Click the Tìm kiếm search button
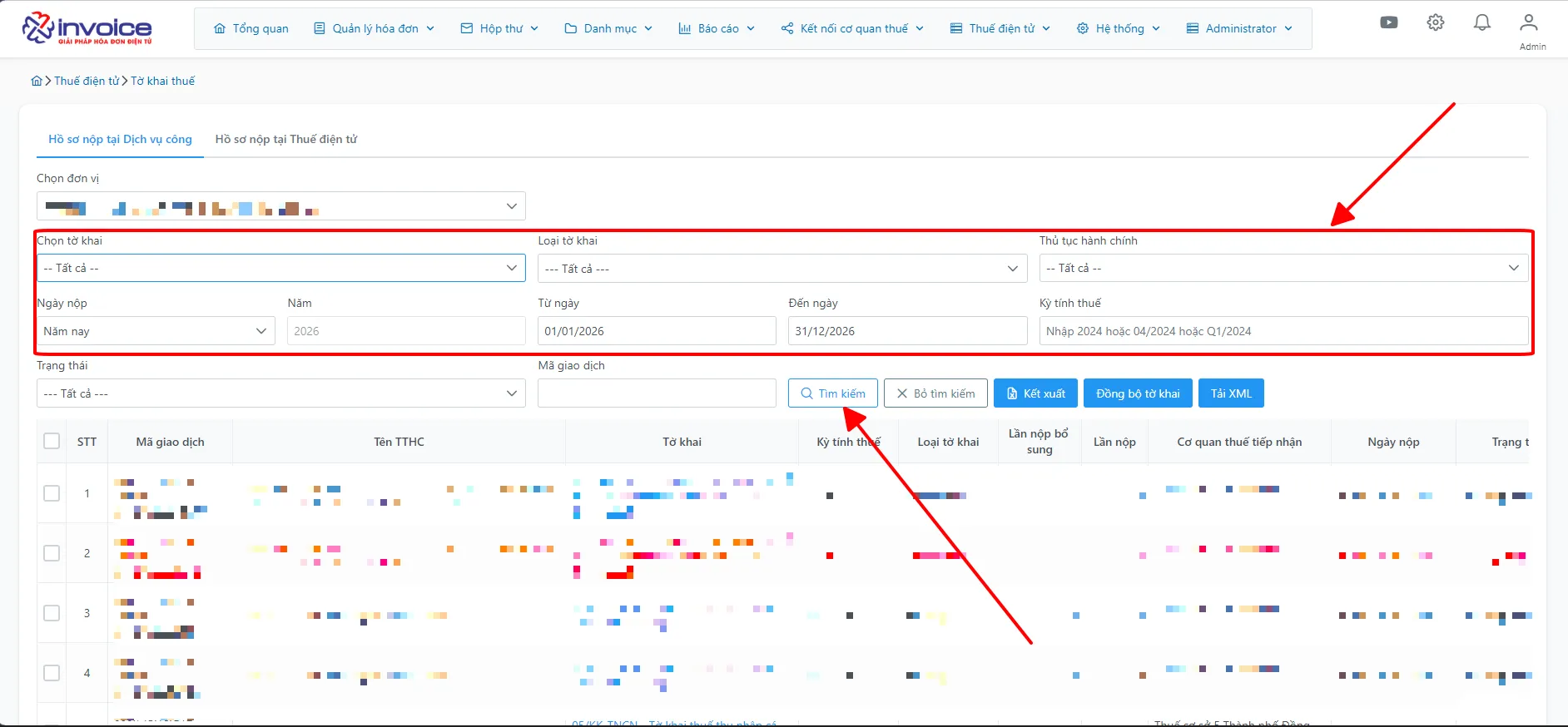 click(x=832, y=393)
